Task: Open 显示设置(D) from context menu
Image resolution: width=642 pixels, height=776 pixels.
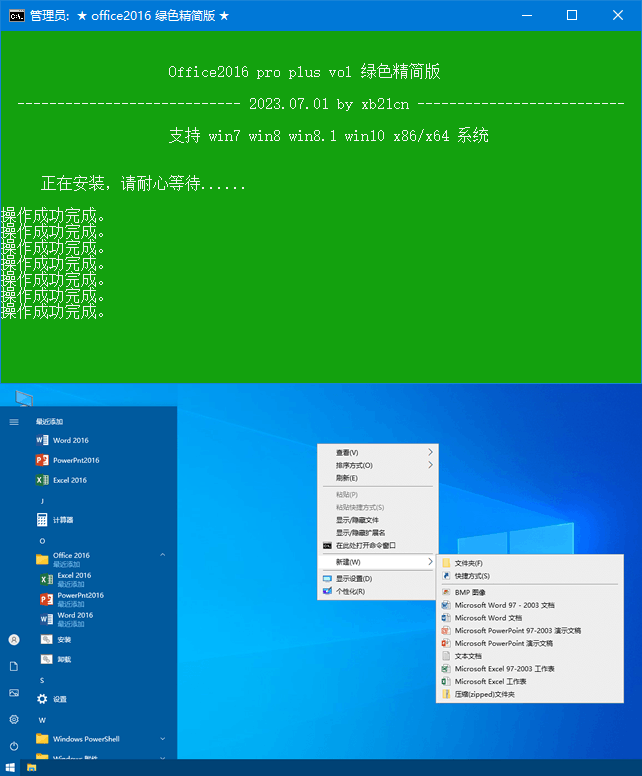Action: pos(378,579)
